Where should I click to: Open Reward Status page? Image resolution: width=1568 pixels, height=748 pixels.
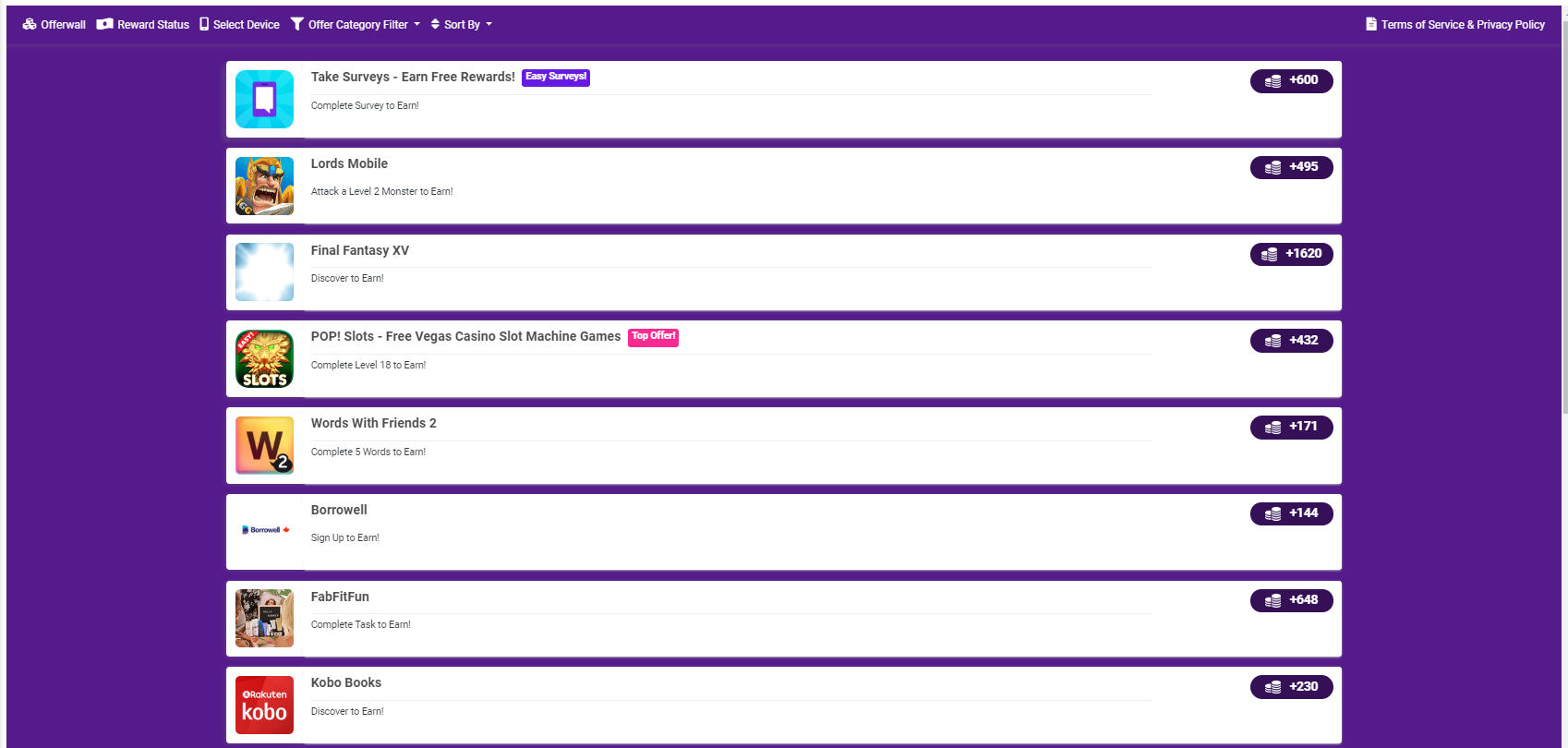click(x=143, y=25)
